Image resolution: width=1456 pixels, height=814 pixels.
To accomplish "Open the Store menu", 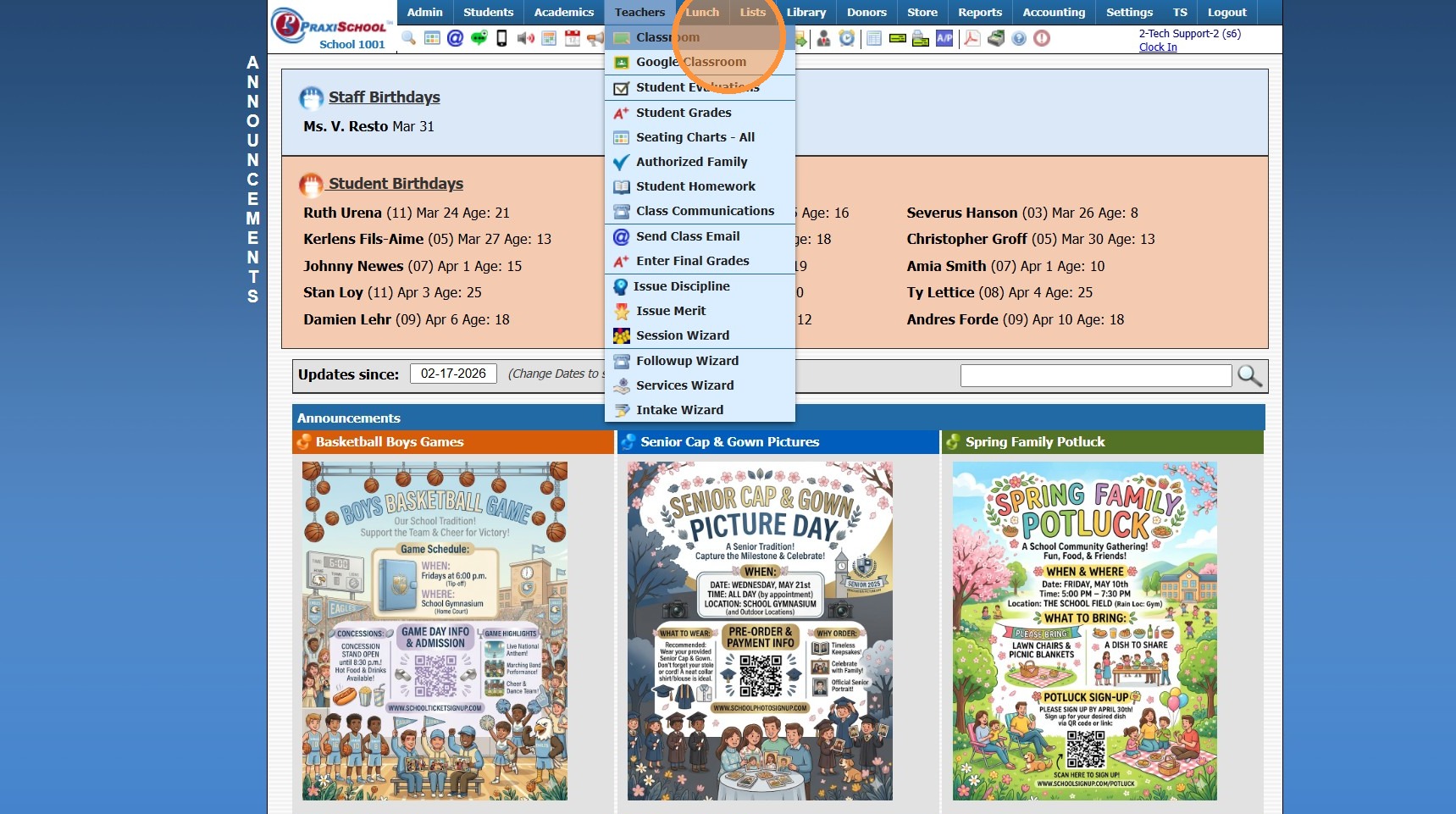I will (922, 12).
